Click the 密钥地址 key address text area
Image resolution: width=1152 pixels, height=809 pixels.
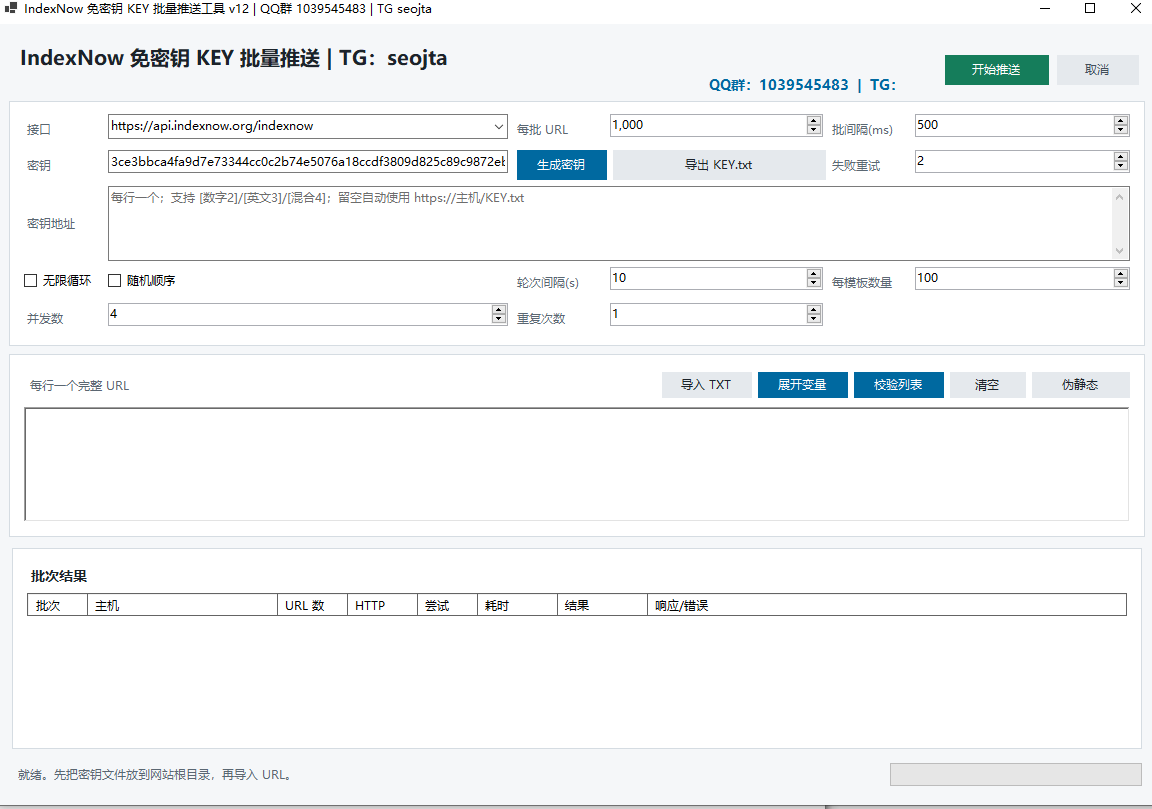(610, 223)
